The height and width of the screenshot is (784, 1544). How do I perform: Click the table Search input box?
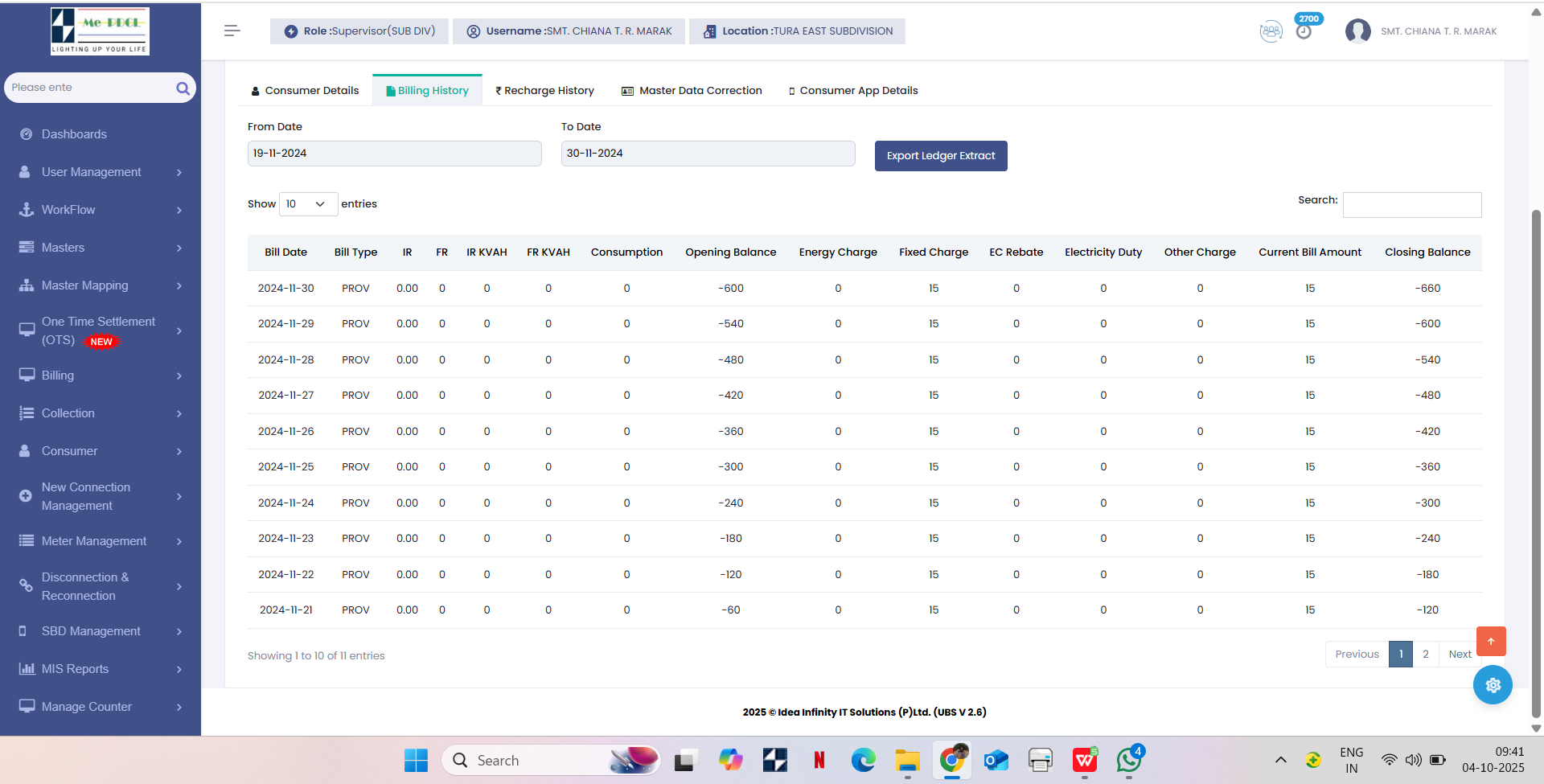point(1411,205)
